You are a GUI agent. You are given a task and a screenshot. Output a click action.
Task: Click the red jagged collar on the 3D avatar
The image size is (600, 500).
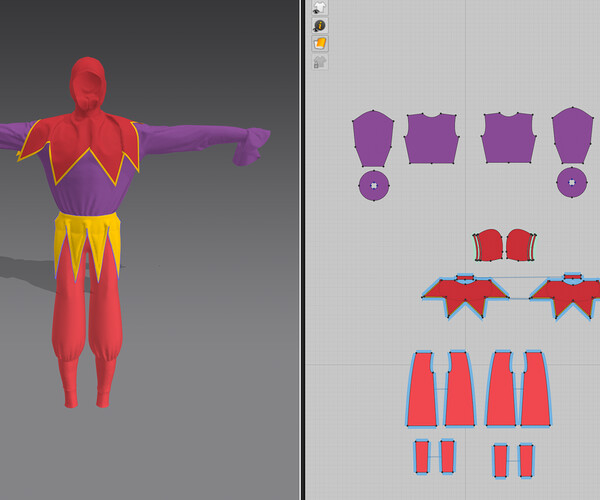82,140
